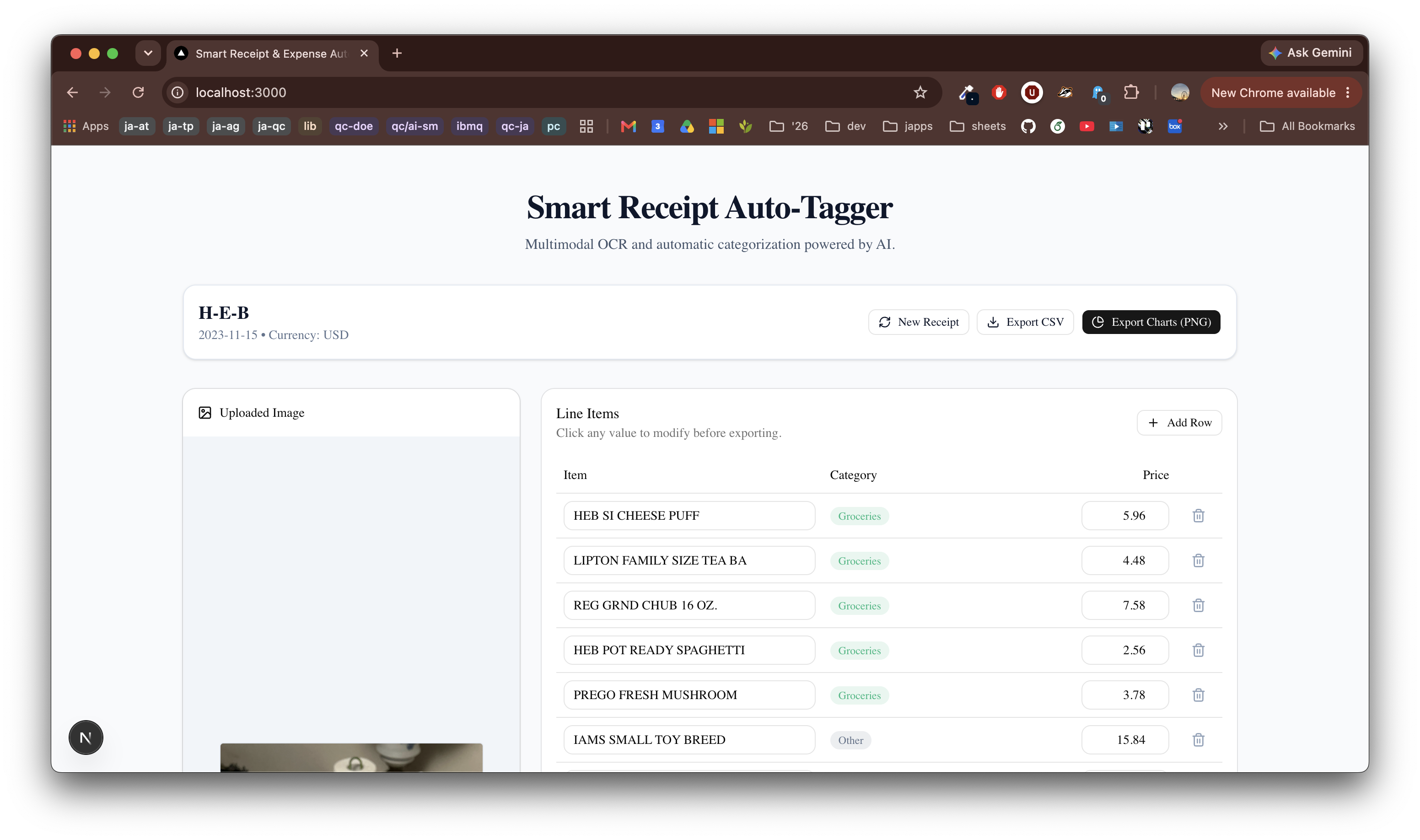Screen dimensions: 1420x840
Task: Open a new browser tab
Action: (x=397, y=53)
